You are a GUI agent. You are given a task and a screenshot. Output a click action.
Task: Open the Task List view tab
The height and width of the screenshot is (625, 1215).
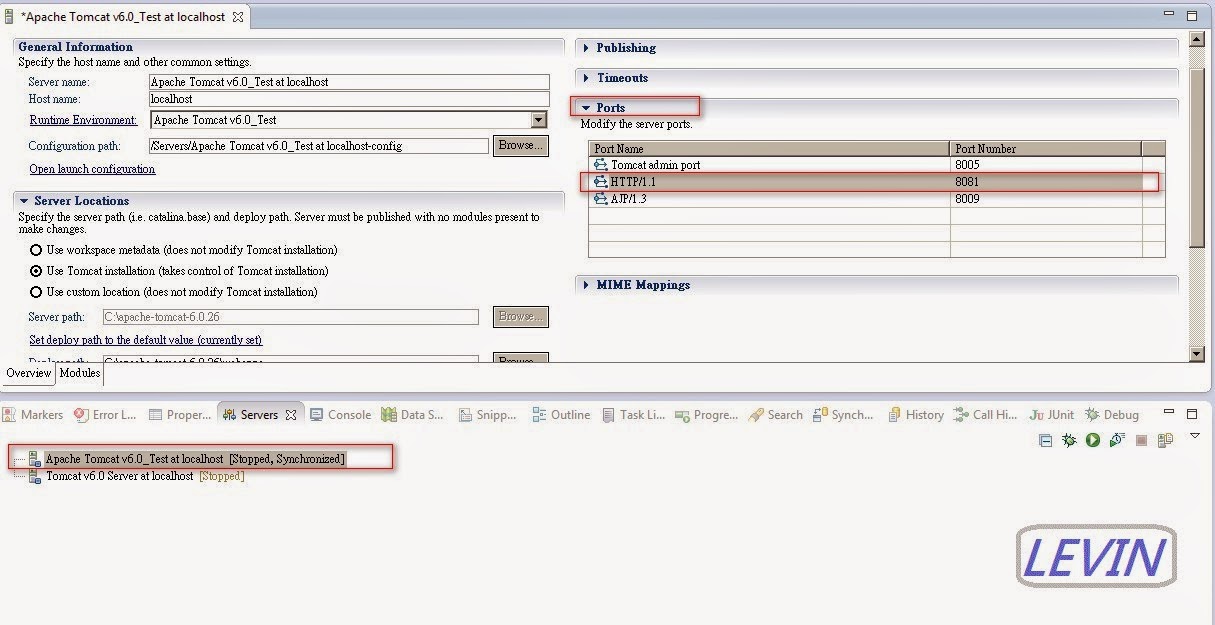[635, 415]
